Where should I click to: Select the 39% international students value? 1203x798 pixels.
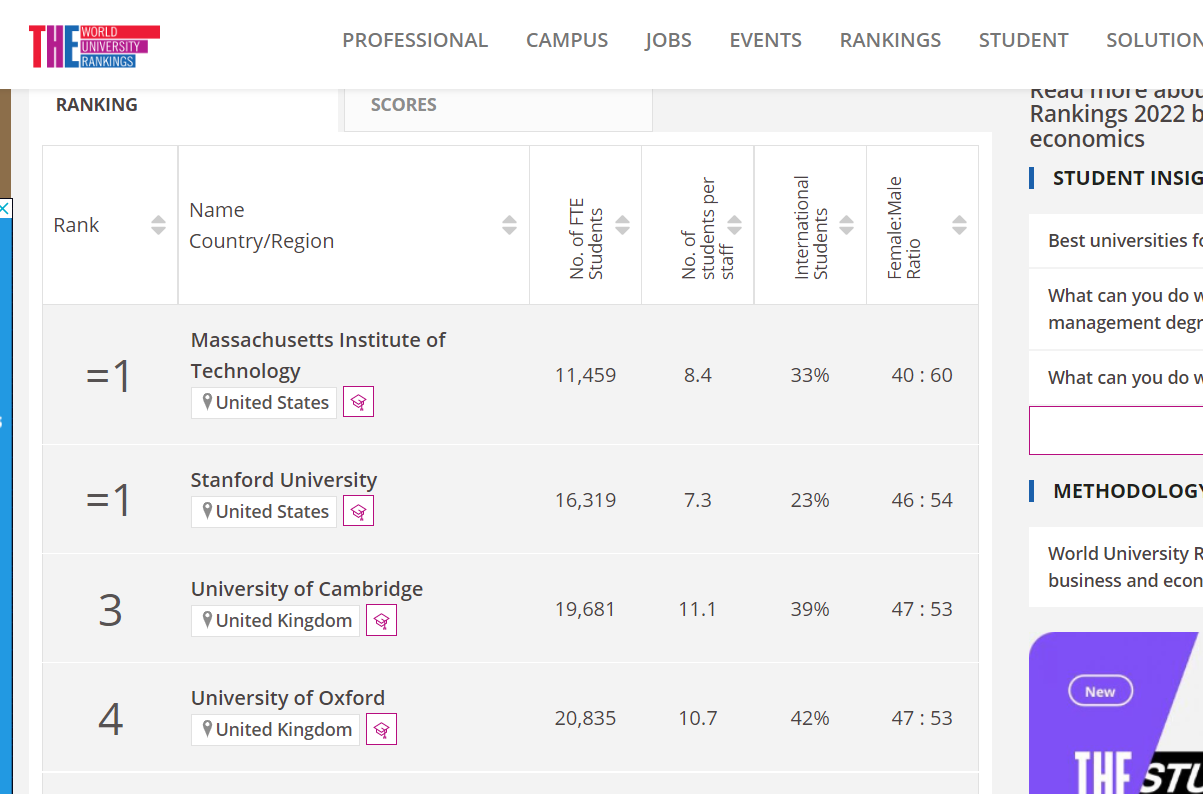click(x=810, y=609)
